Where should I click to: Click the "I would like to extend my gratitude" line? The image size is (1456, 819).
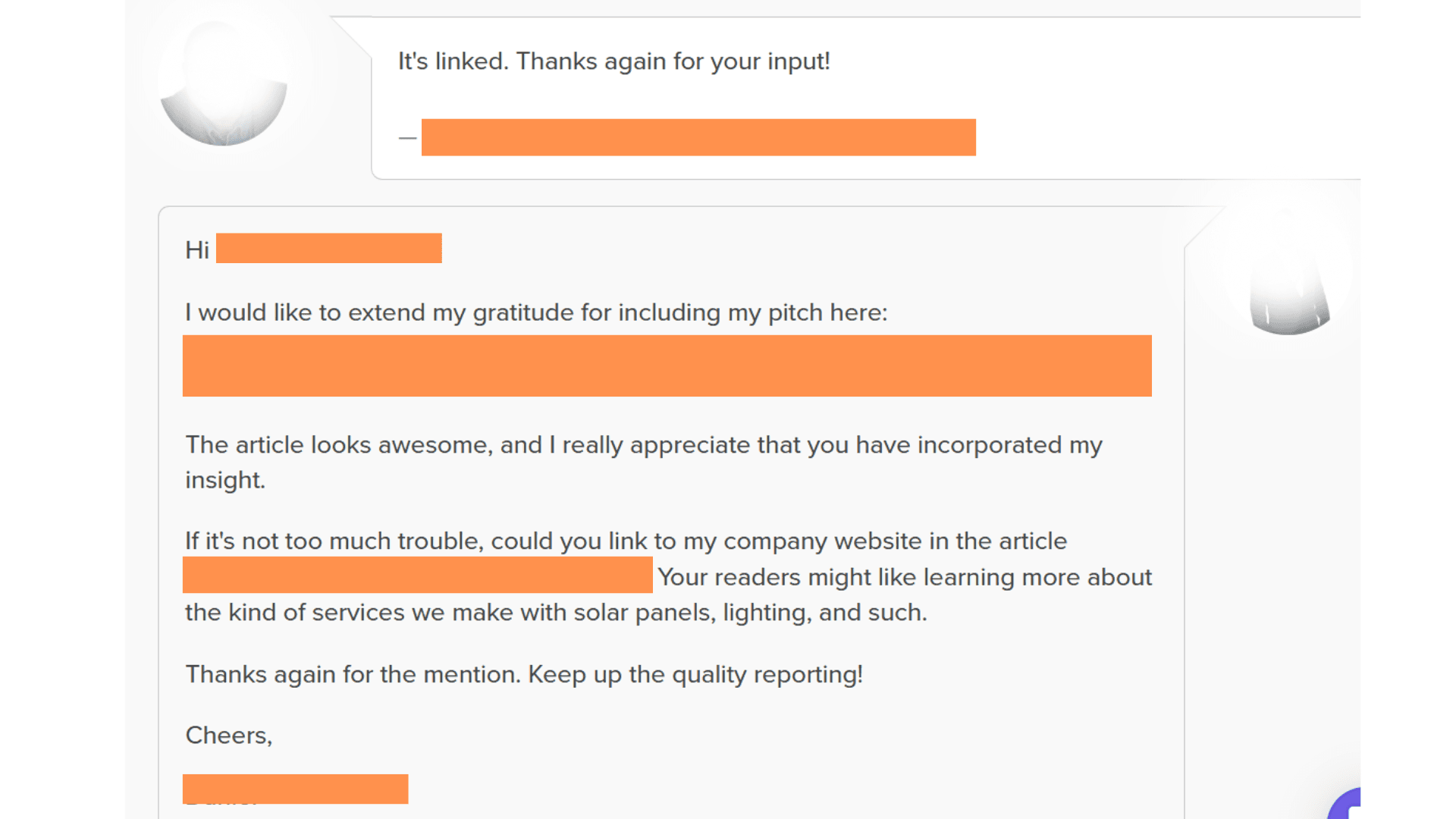click(536, 312)
